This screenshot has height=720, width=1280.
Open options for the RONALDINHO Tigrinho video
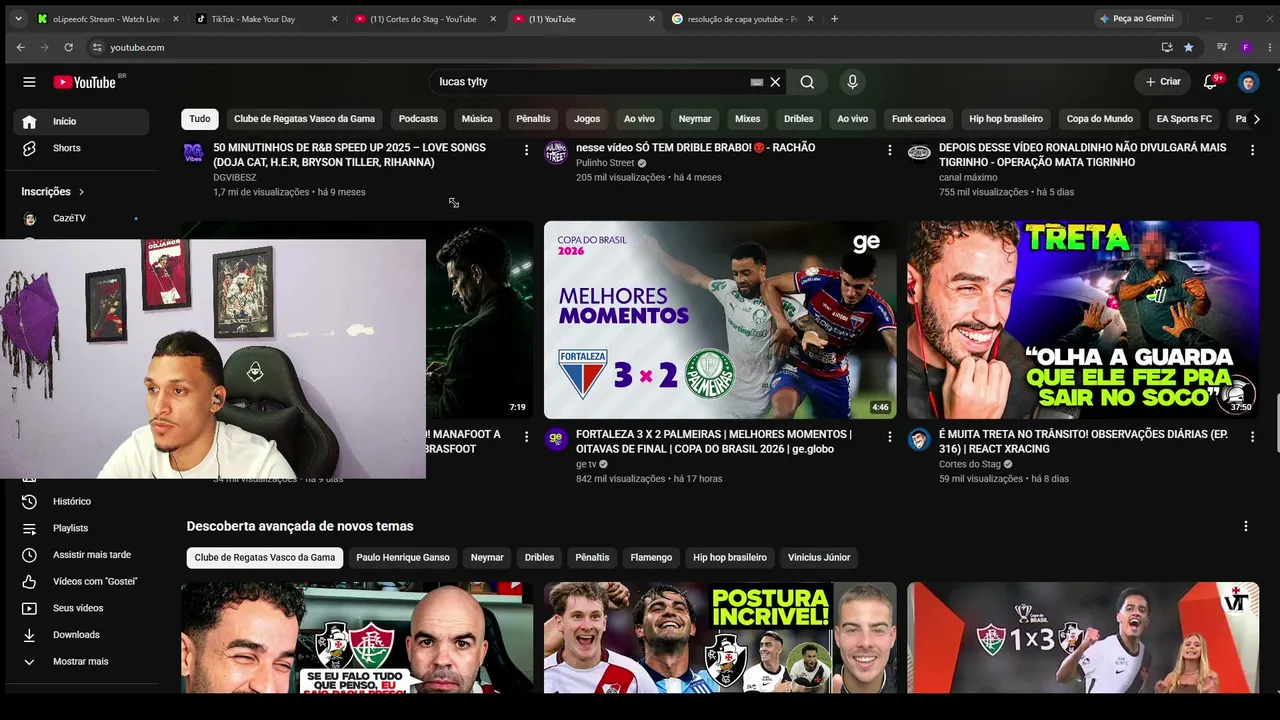point(1252,150)
